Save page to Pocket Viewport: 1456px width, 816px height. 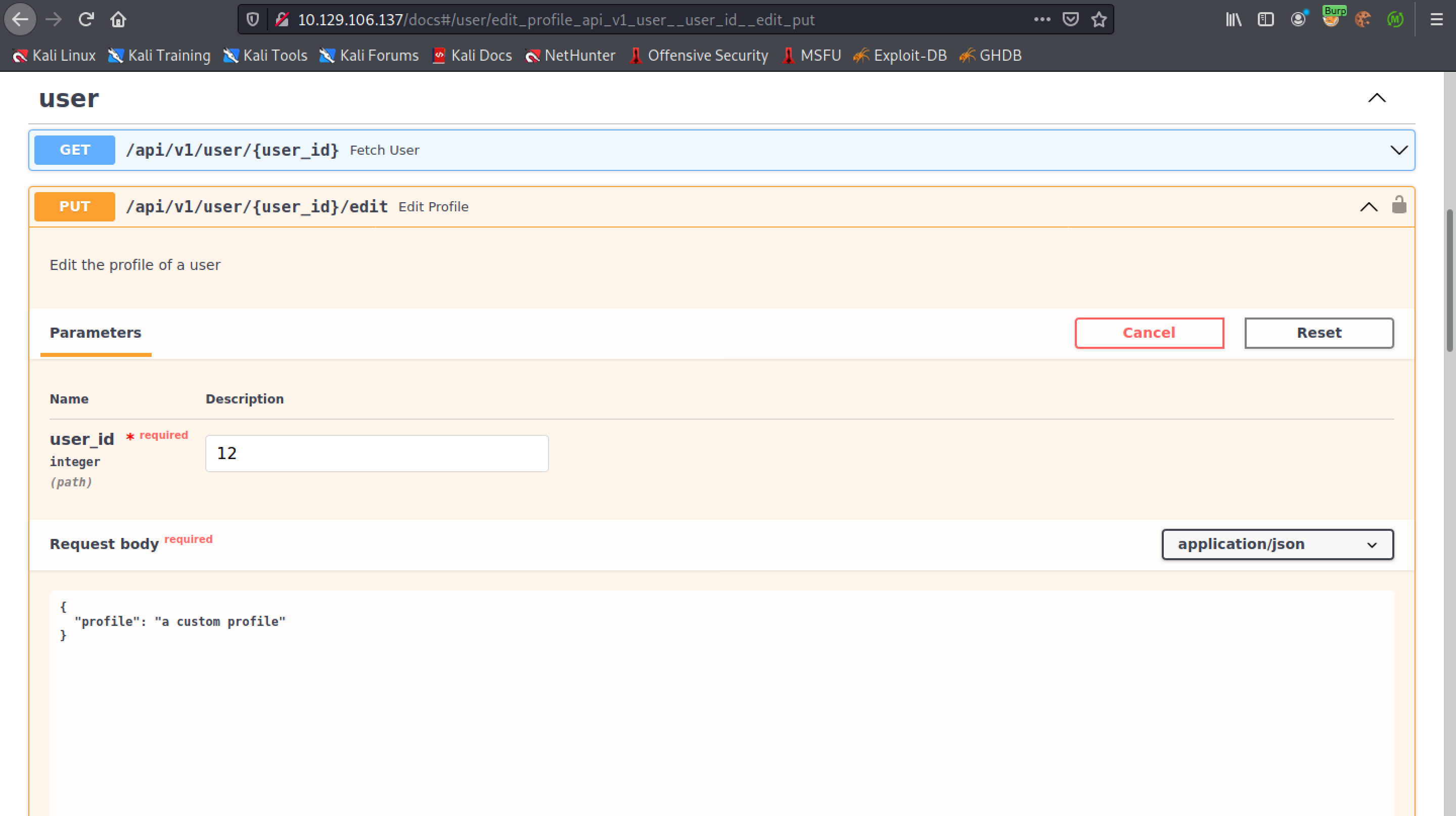pos(1071,20)
